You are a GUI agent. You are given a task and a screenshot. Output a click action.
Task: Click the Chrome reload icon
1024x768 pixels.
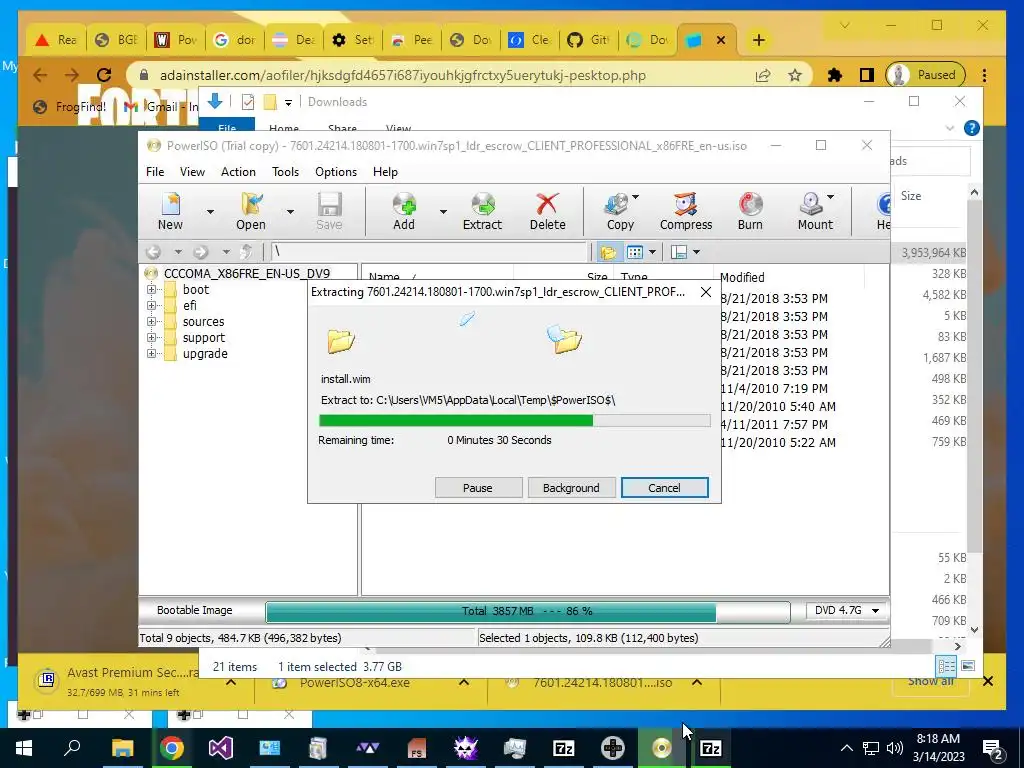(x=103, y=75)
